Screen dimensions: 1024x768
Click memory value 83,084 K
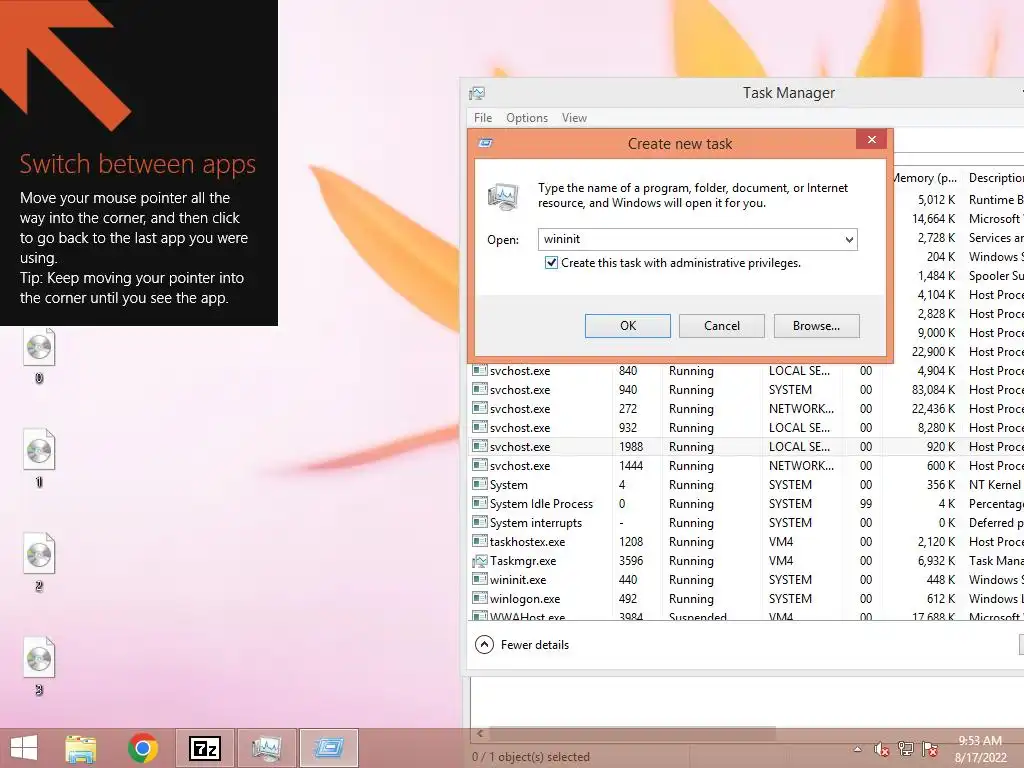point(933,390)
